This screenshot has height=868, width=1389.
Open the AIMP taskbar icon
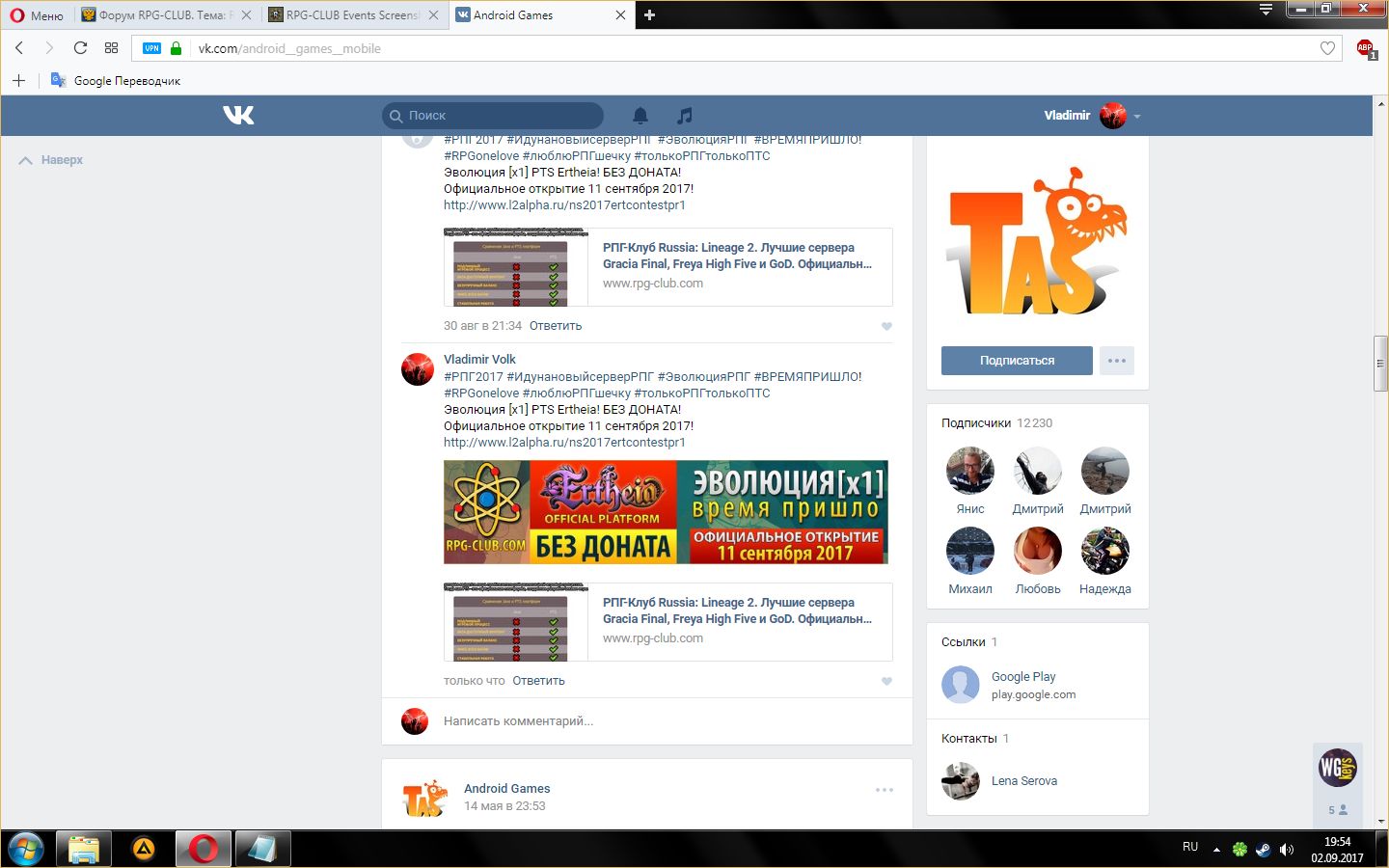(144, 849)
